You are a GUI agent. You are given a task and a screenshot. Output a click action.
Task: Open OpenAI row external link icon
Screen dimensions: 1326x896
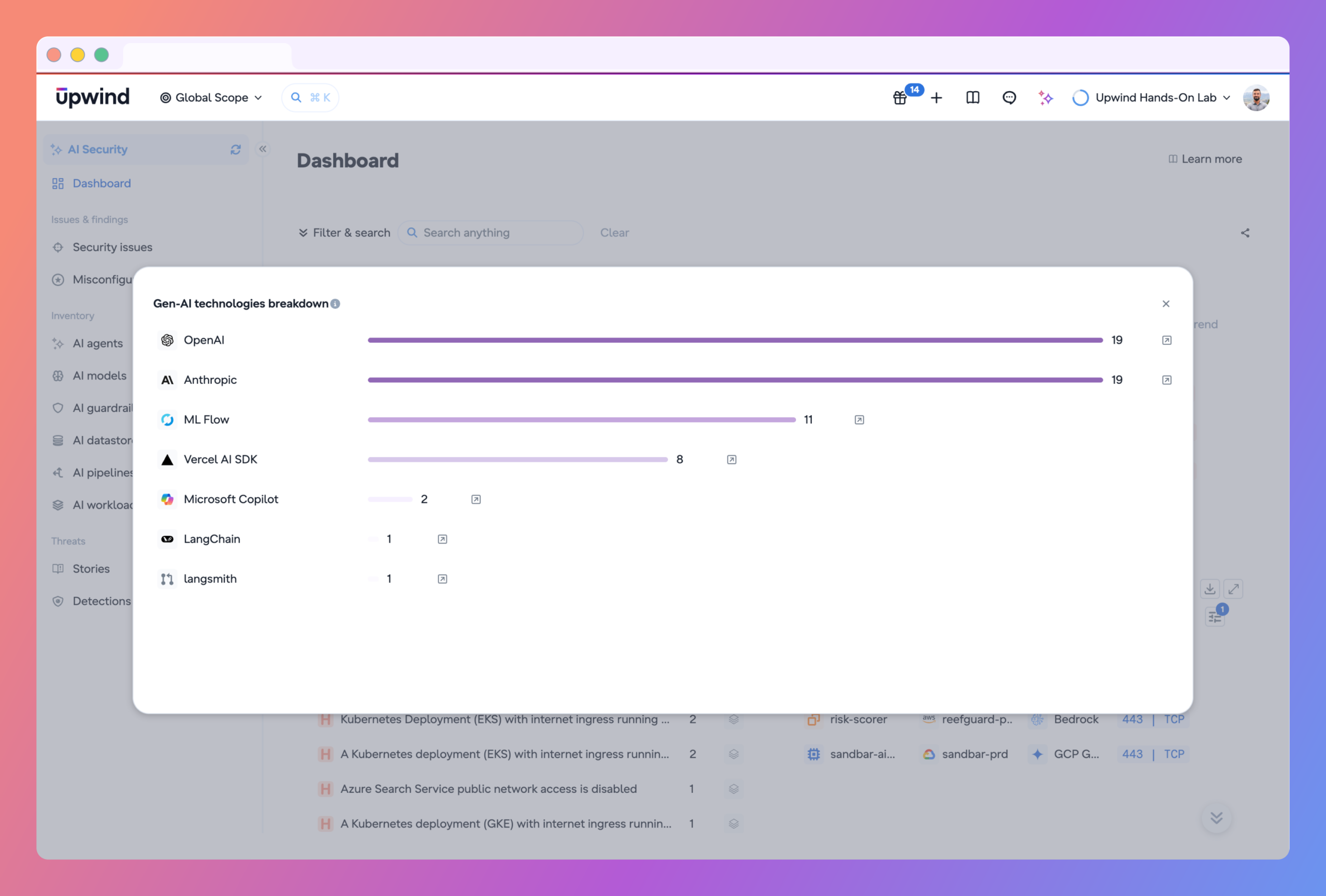pos(1167,340)
